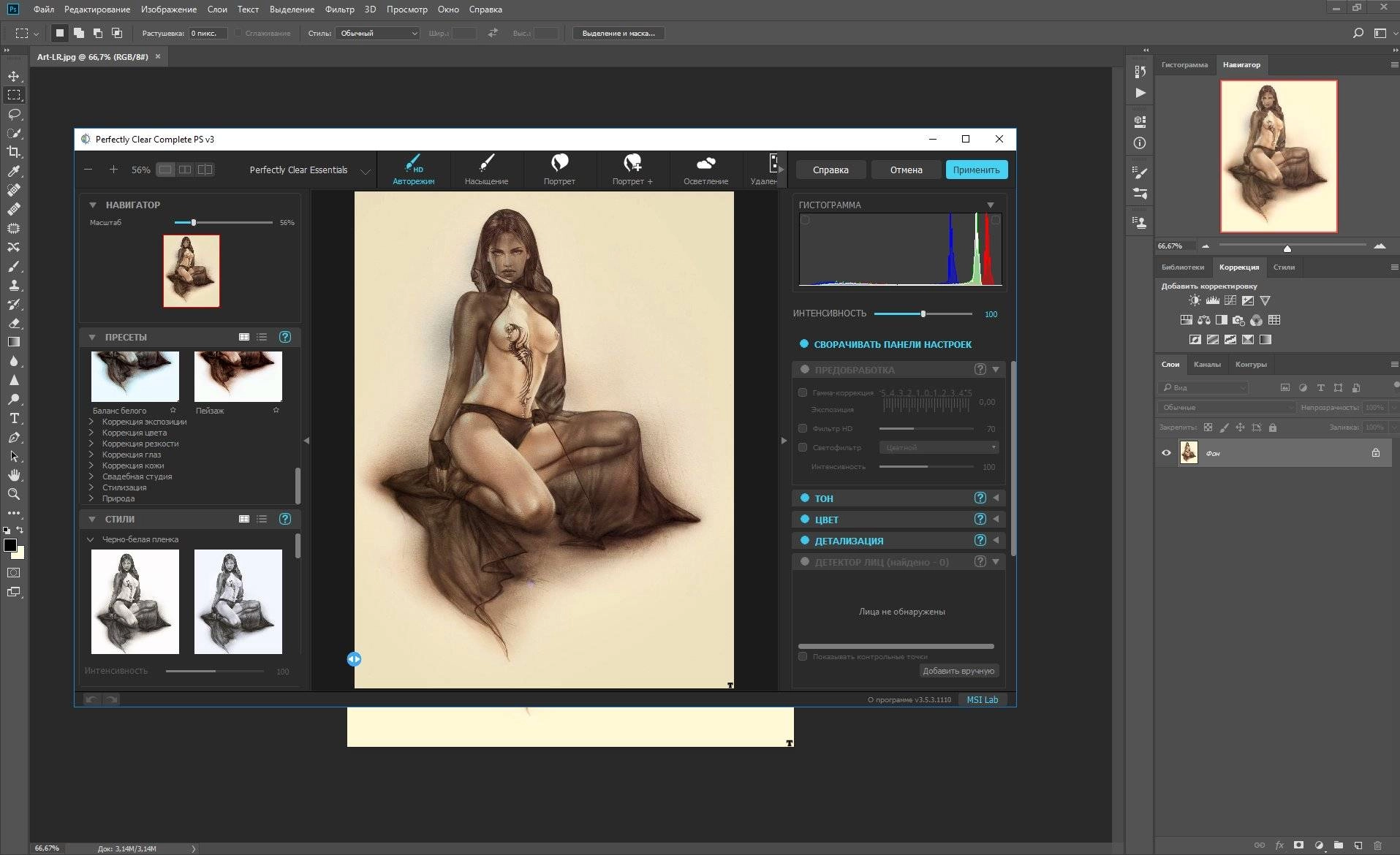Screen dimensions: 1400x855
Task: Switch to single image view mode
Action: tap(166, 170)
